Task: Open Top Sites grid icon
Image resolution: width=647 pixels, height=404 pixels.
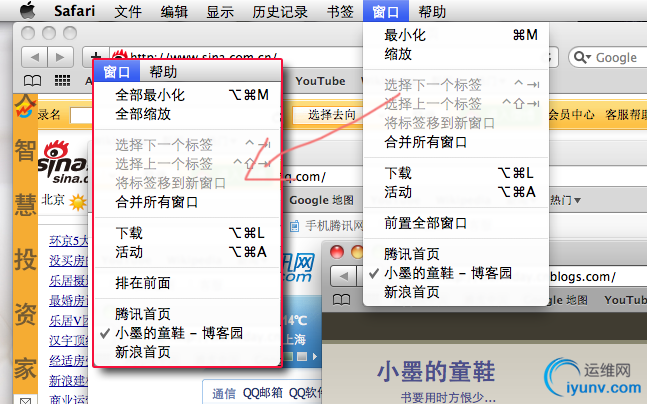Action: pos(62,80)
